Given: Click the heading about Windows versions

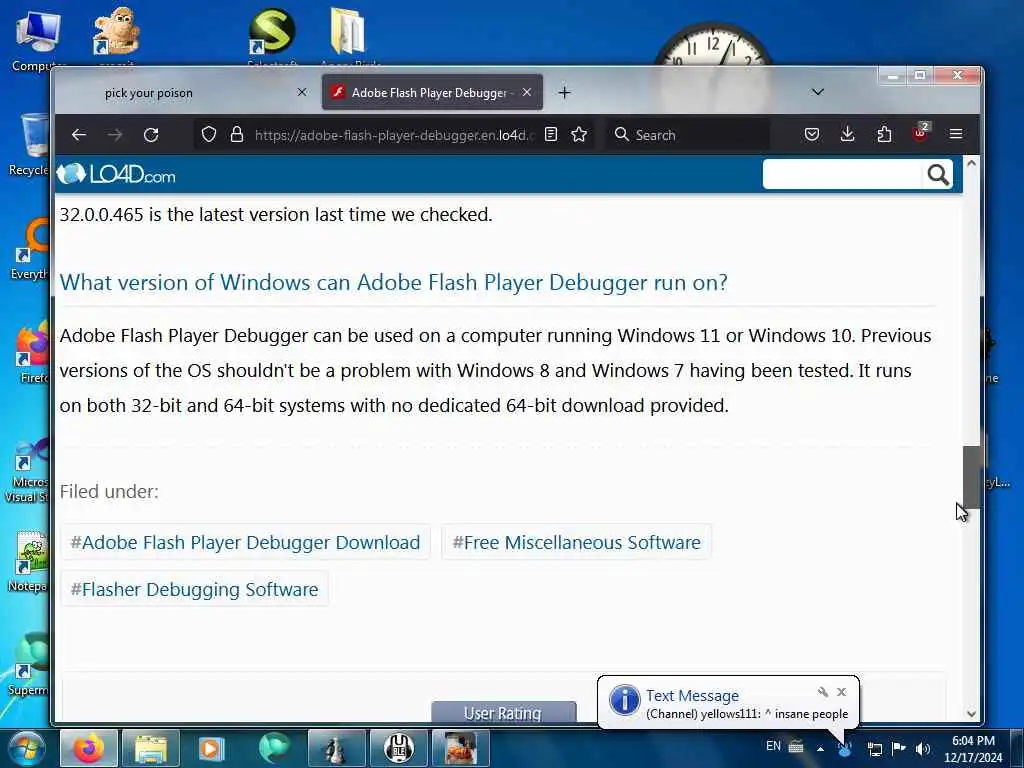Looking at the screenshot, I should [393, 282].
